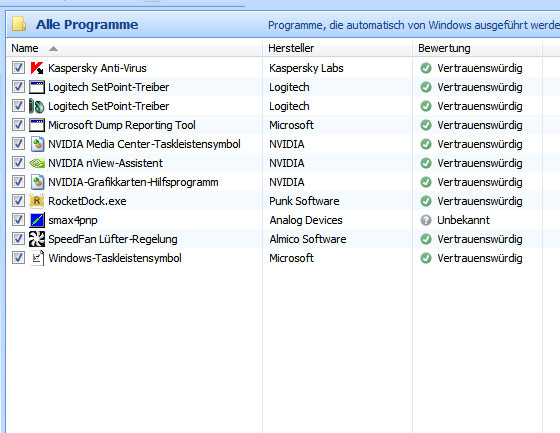Viewport: 560px width, 433px height.
Task: Click green trust checkmark for NVIDIA Media Center-Taskleistensymbol
Action: (426, 144)
